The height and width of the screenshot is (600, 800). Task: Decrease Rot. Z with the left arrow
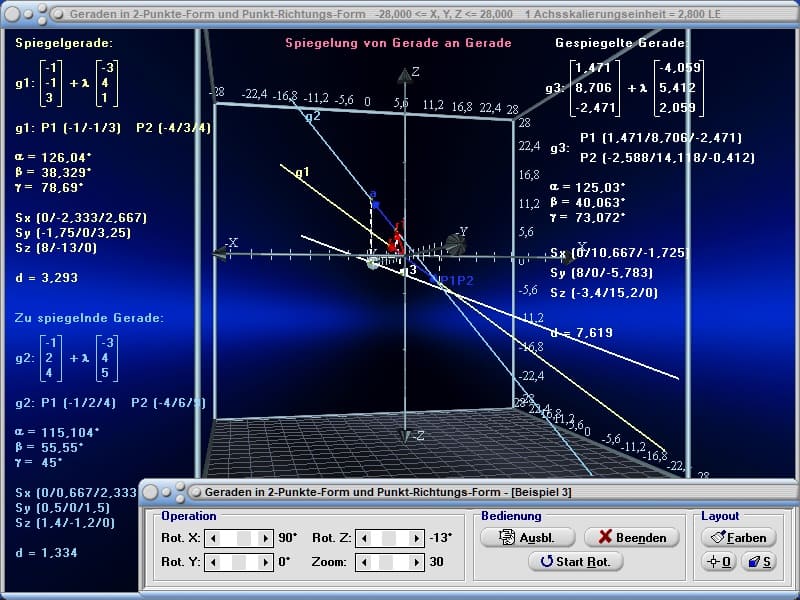click(364, 538)
